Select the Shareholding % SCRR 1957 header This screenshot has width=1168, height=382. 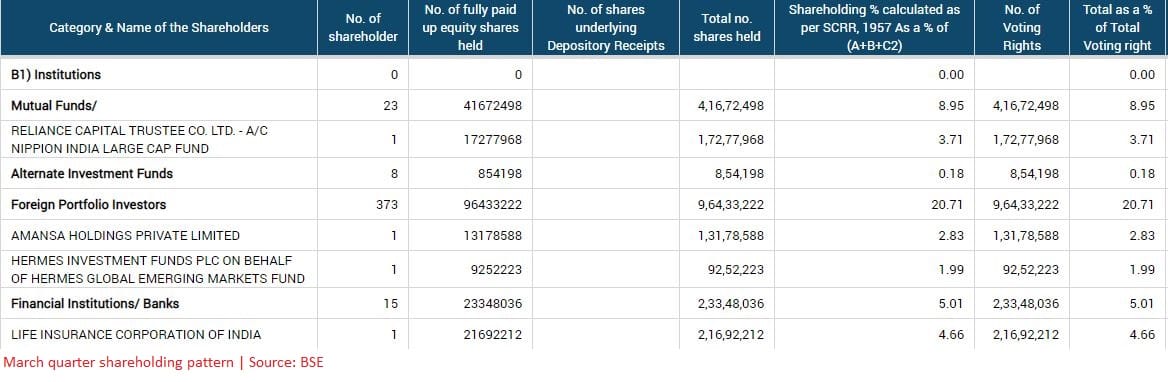click(x=874, y=28)
